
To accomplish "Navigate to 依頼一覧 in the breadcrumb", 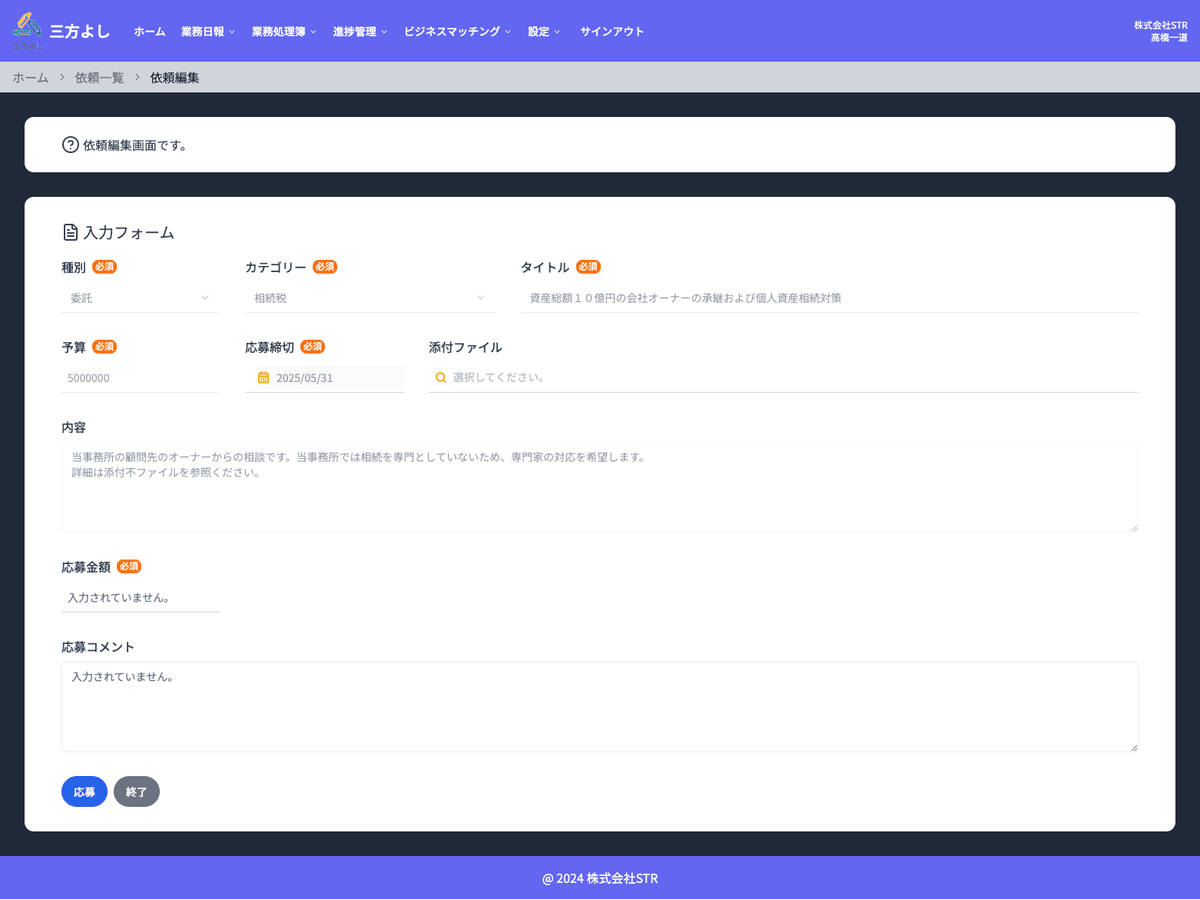I will click(99, 77).
